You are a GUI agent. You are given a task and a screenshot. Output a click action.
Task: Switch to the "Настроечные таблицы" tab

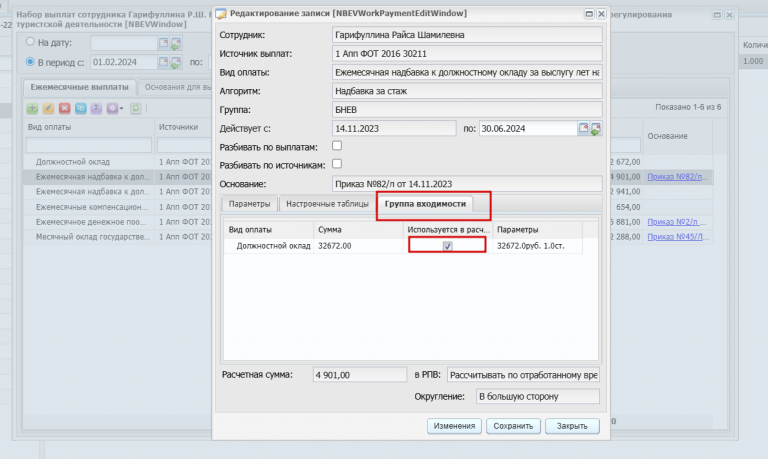(x=327, y=204)
